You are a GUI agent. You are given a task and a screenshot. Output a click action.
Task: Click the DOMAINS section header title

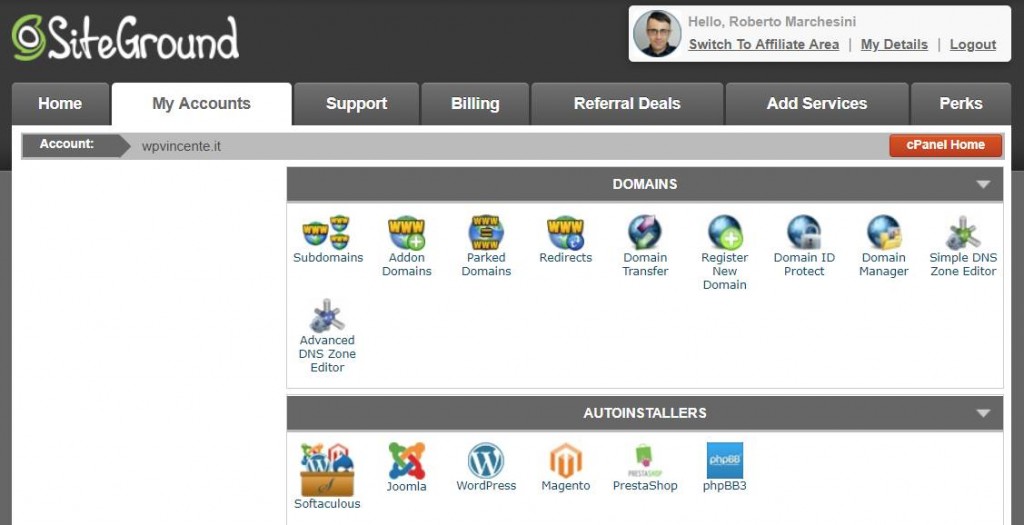(x=645, y=184)
